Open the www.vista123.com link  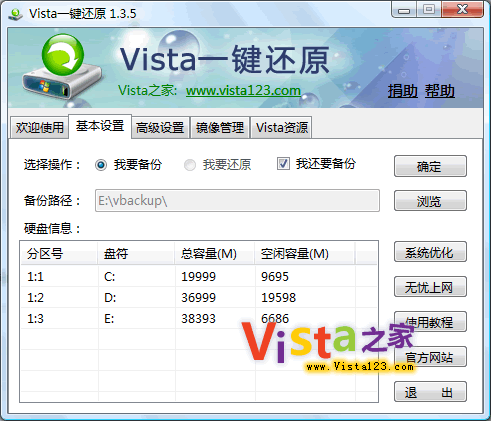[x=243, y=91]
